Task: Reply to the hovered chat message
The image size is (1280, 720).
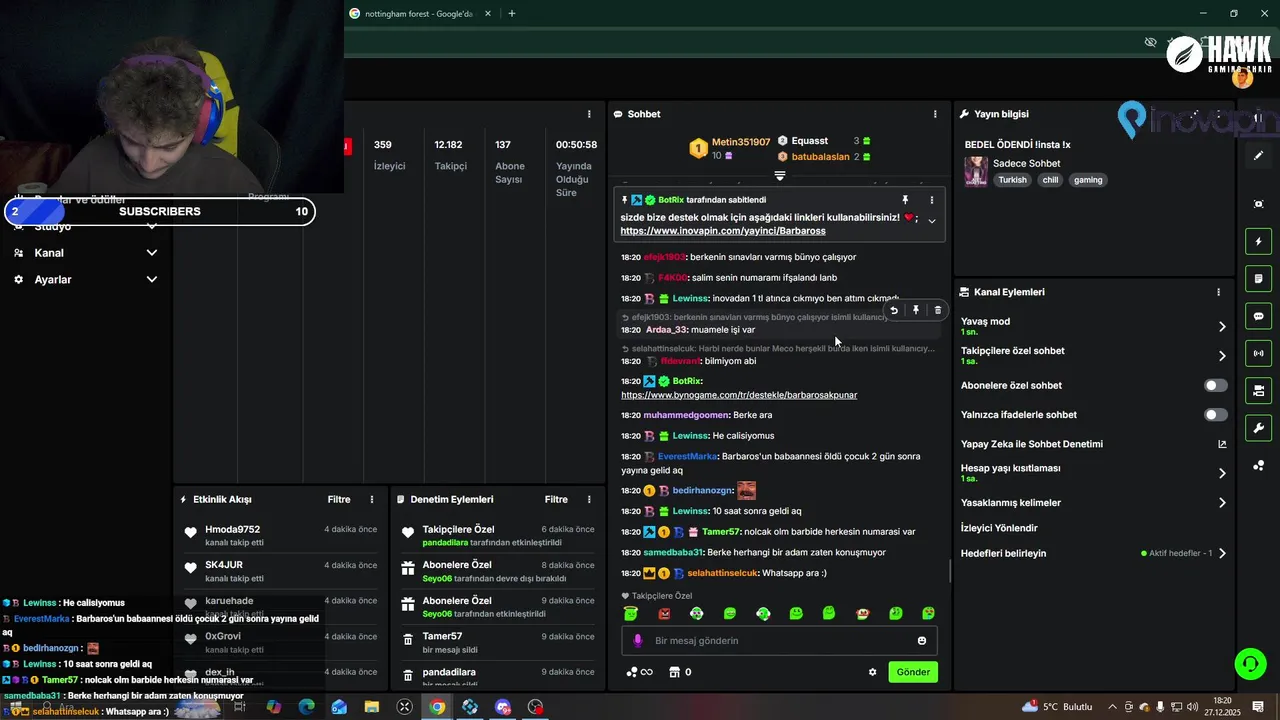Action: [x=894, y=310]
